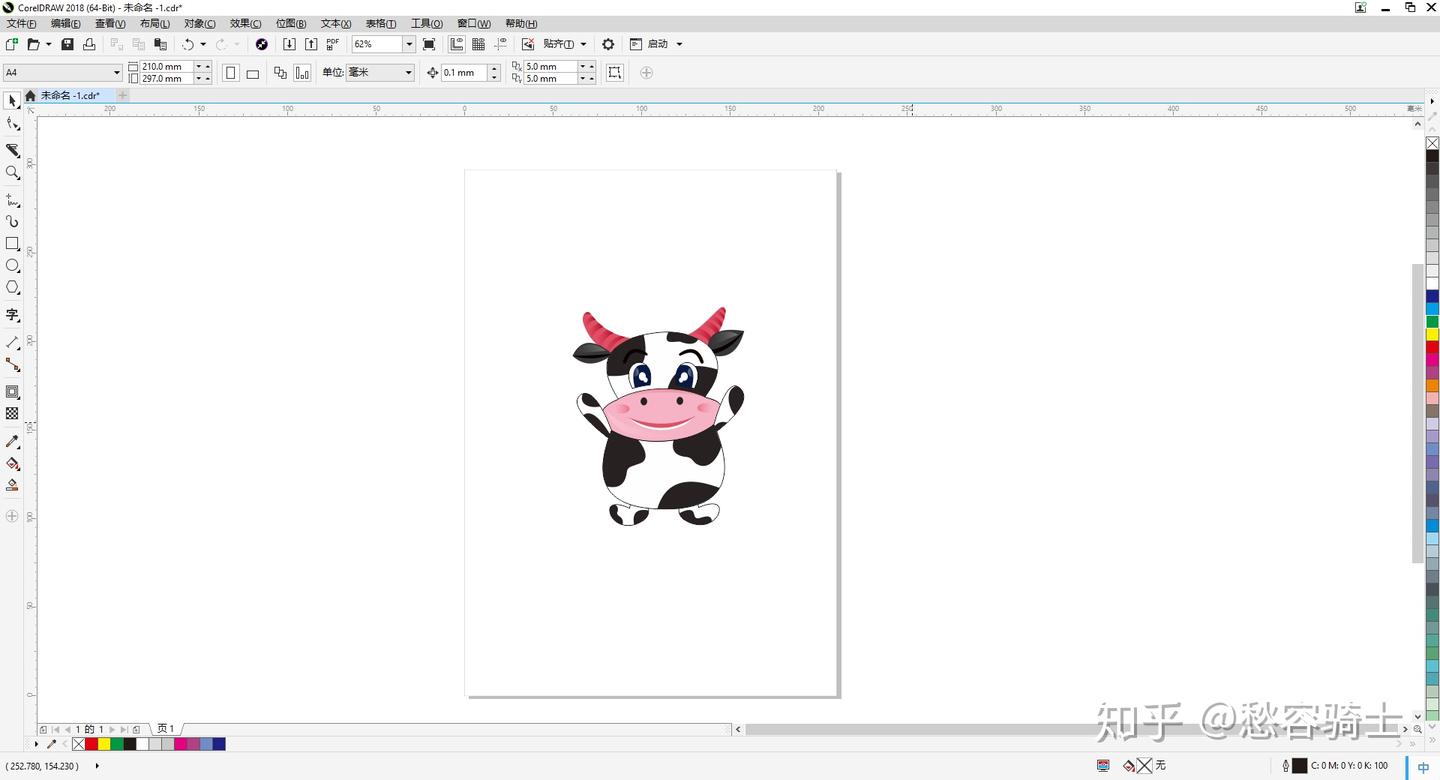Image resolution: width=1440 pixels, height=780 pixels.
Task: Click the nudge distance 0.1 mm field
Action: click(463, 73)
